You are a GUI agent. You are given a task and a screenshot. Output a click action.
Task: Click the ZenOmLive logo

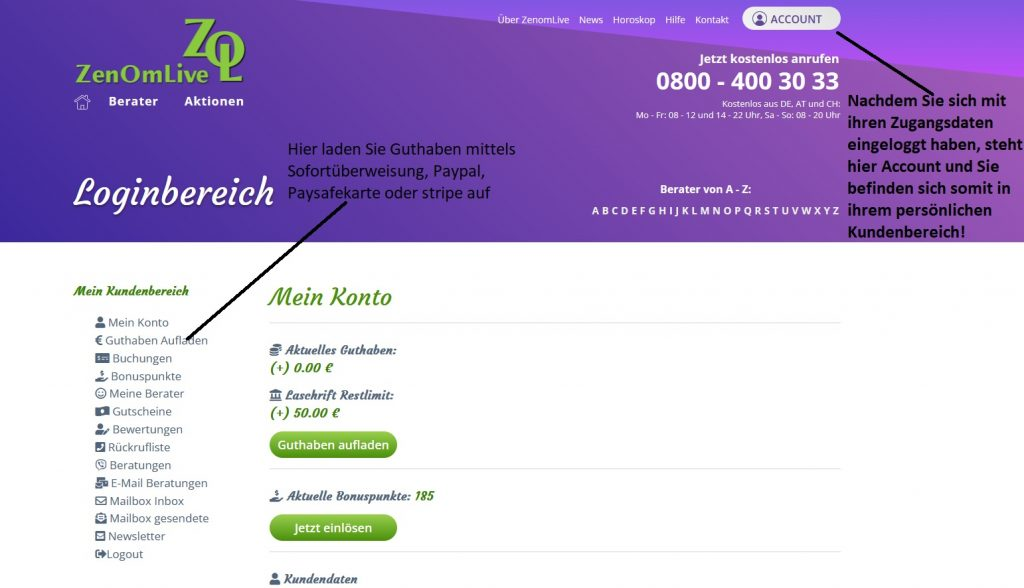pyautogui.click(x=160, y=52)
